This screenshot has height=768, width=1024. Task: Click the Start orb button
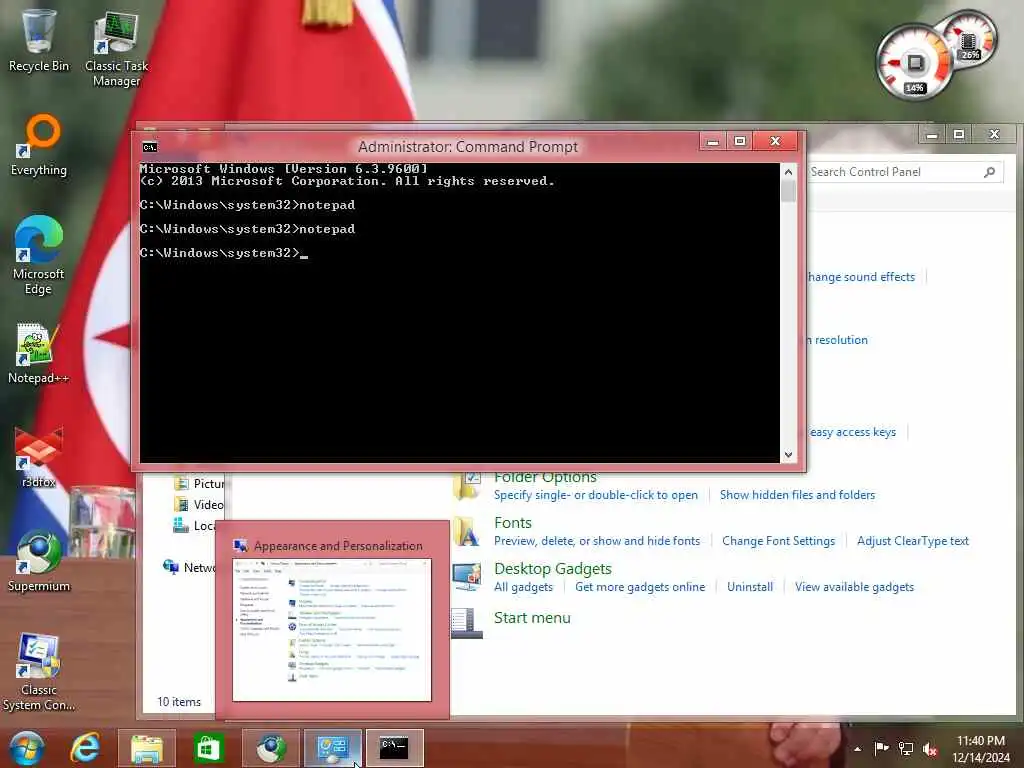tap(26, 748)
